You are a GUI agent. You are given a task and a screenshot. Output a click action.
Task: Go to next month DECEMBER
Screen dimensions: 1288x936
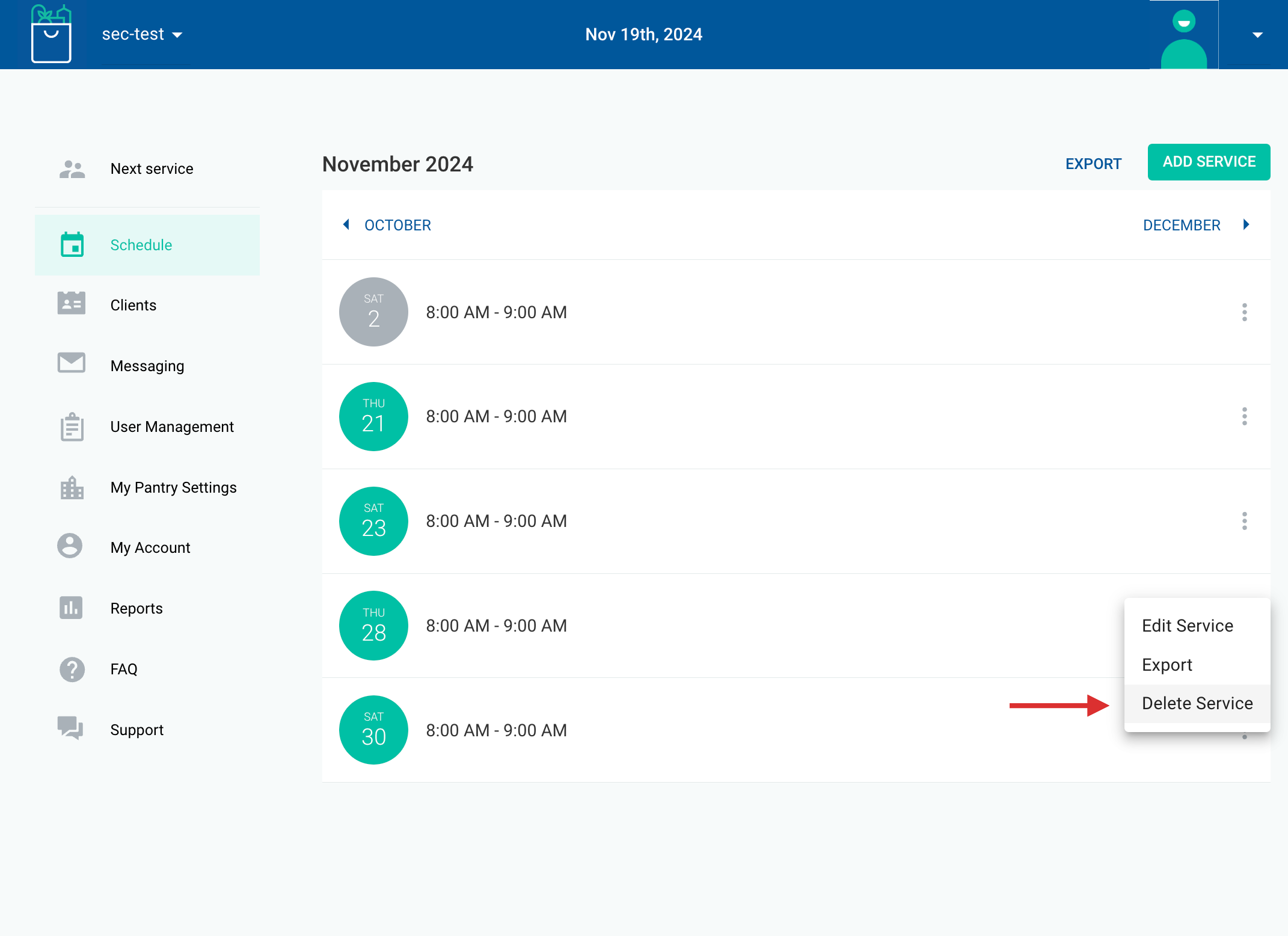[x=1182, y=225]
